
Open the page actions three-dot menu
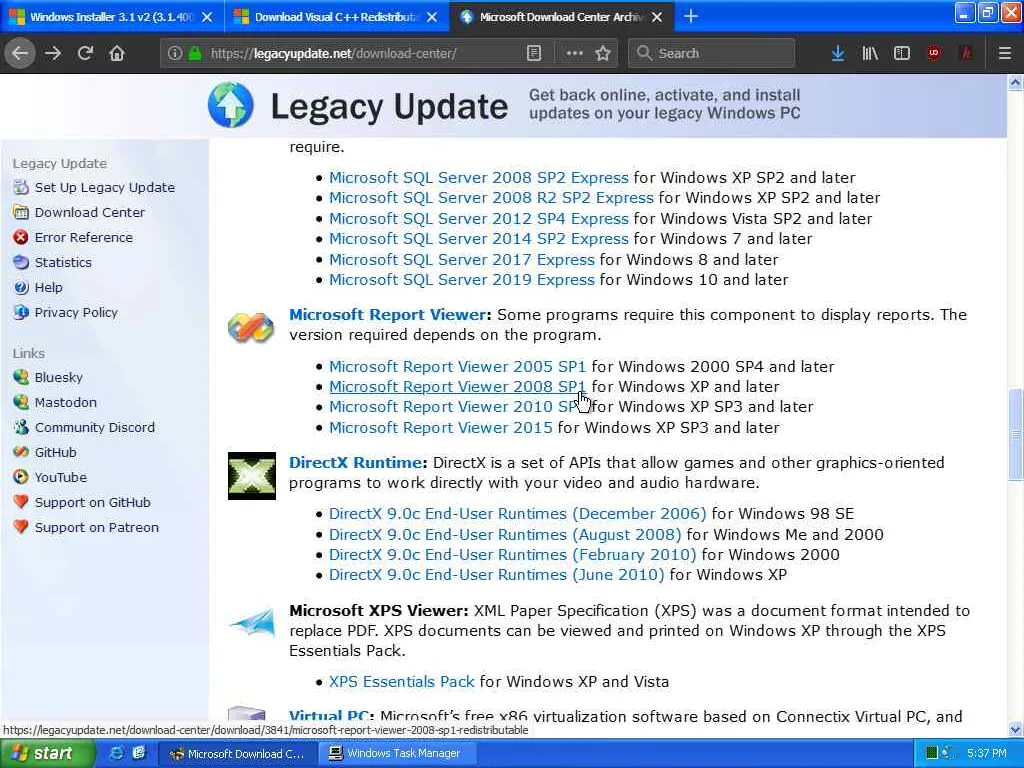[574, 53]
